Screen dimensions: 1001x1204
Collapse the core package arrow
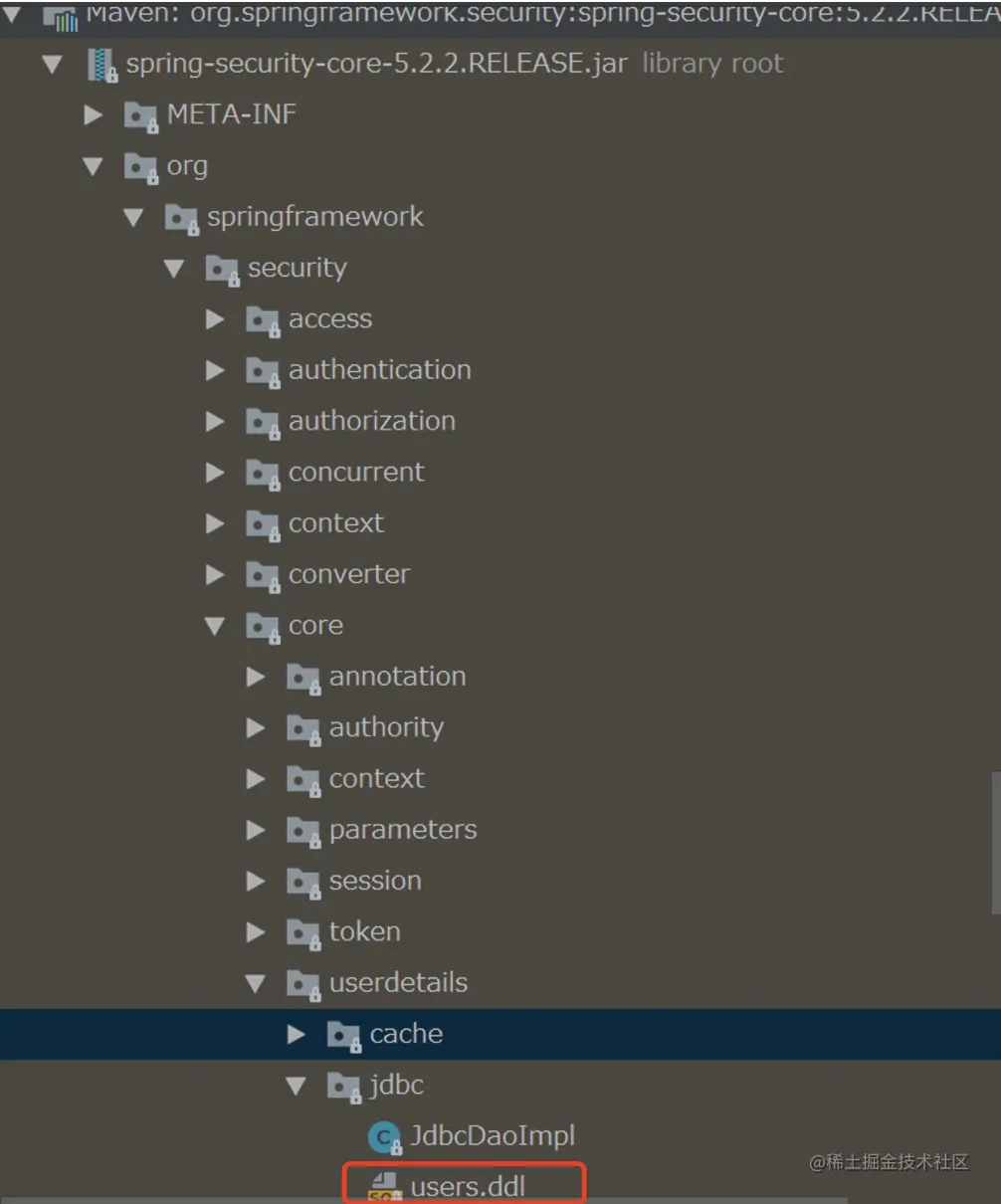point(215,626)
